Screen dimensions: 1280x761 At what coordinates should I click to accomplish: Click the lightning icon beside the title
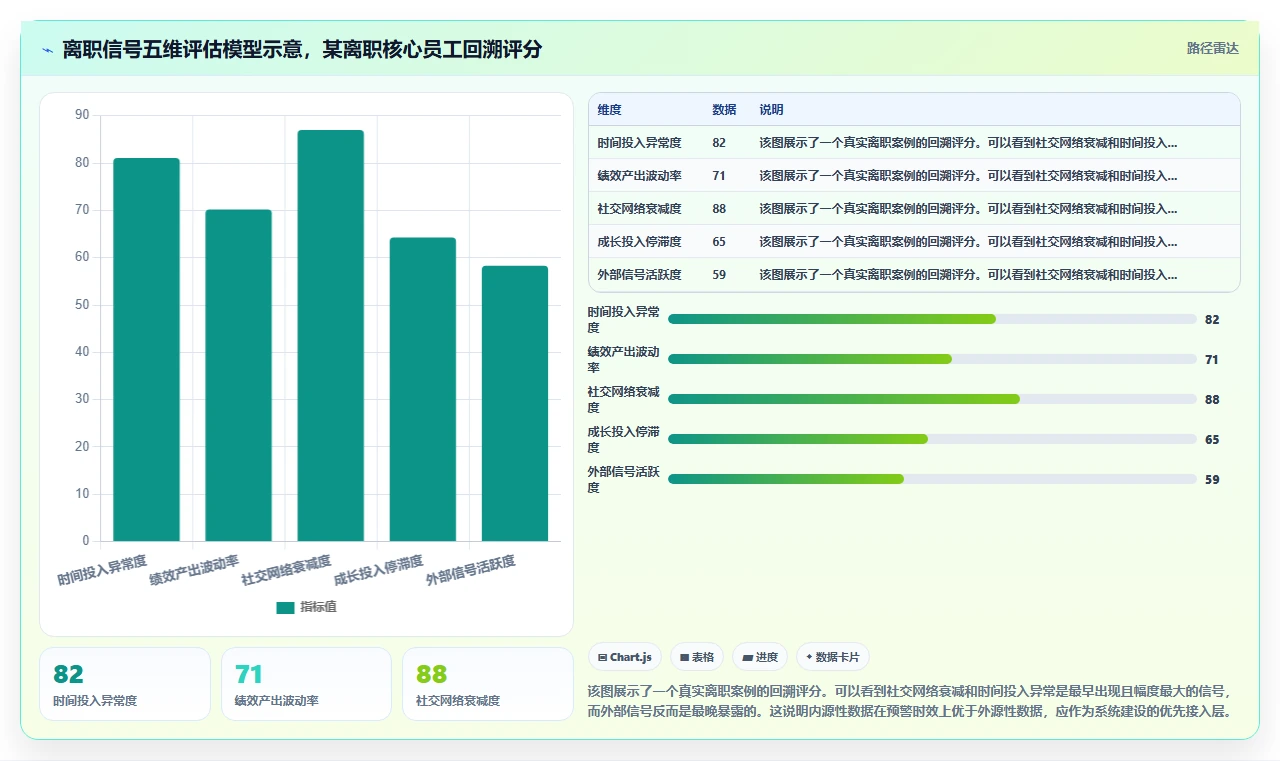point(48,49)
